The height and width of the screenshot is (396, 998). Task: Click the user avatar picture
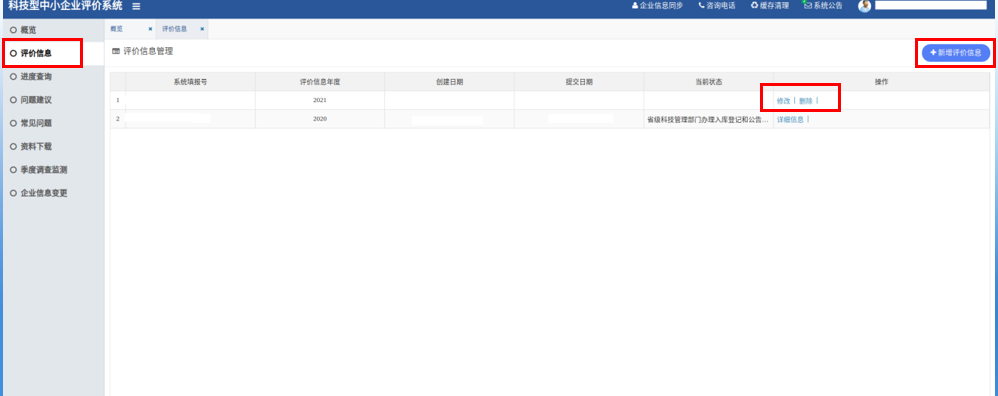pyautogui.click(x=864, y=6)
